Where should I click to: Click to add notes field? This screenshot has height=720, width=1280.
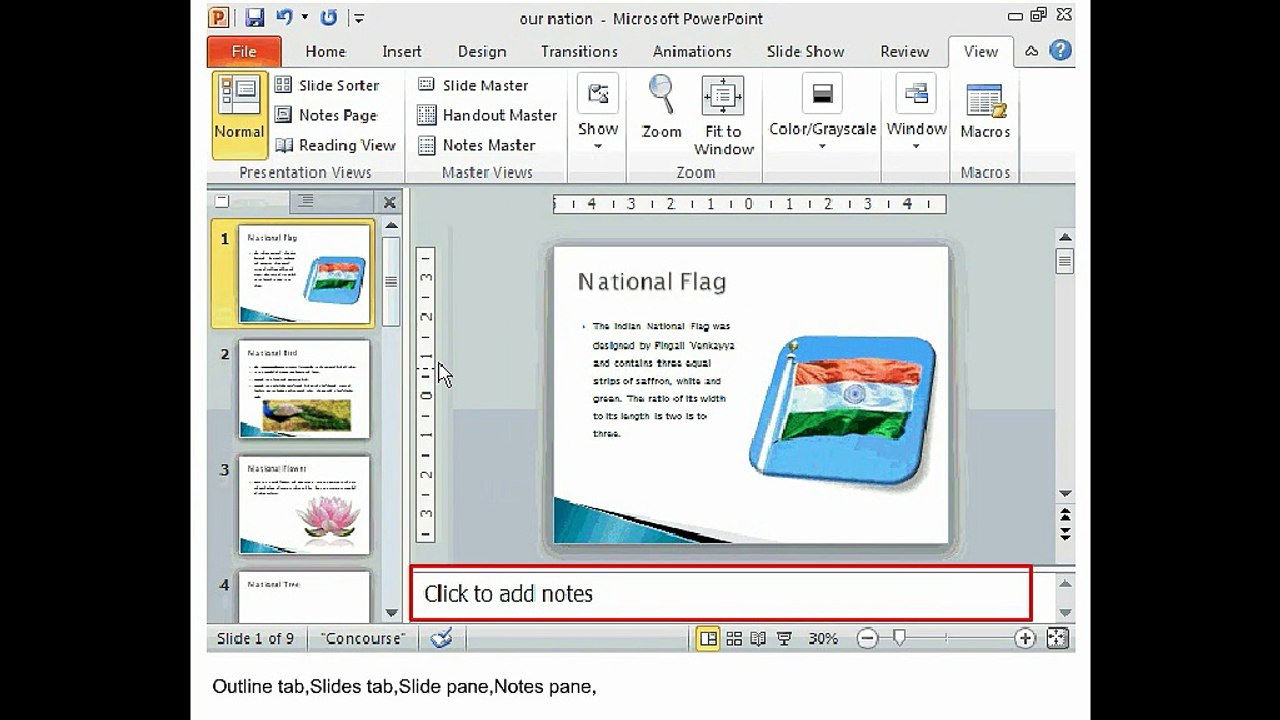tap(720, 594)
